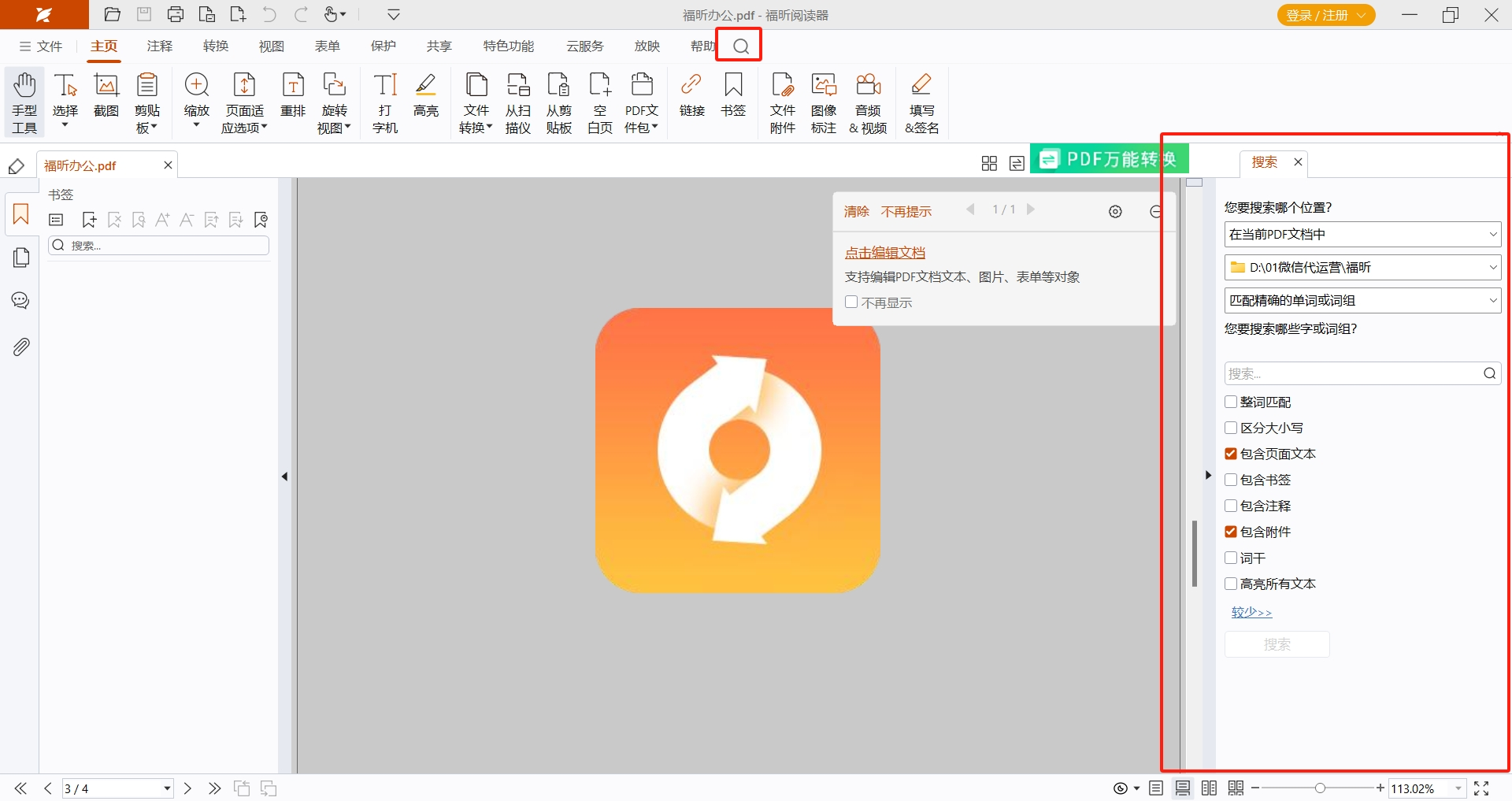Open the 打字机 typewriter tool
The image size is (1512, 801).
click(385, 102)
